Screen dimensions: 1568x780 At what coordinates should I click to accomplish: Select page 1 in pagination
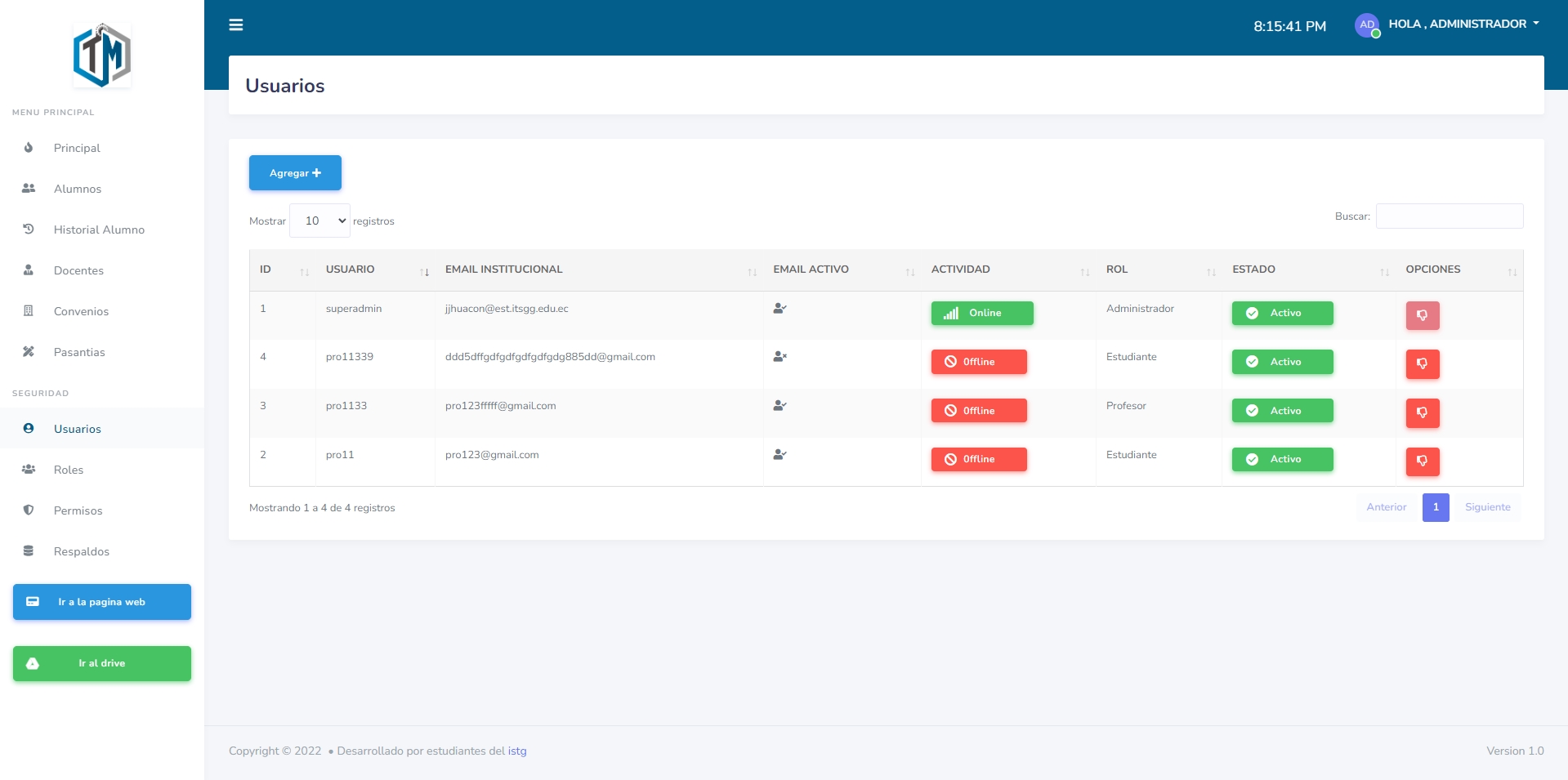coord(1436,507)
